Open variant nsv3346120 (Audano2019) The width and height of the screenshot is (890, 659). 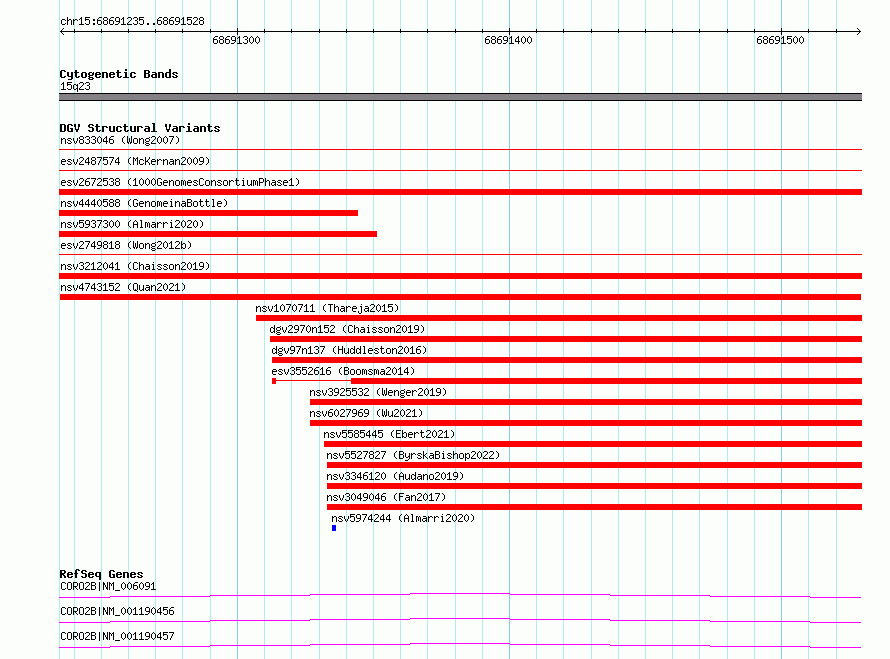(x=394, y=476)
